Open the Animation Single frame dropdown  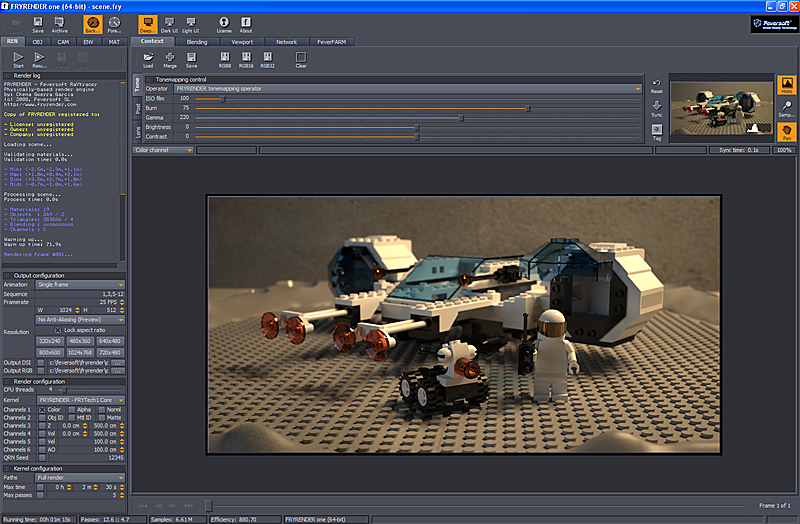(80, 283)
